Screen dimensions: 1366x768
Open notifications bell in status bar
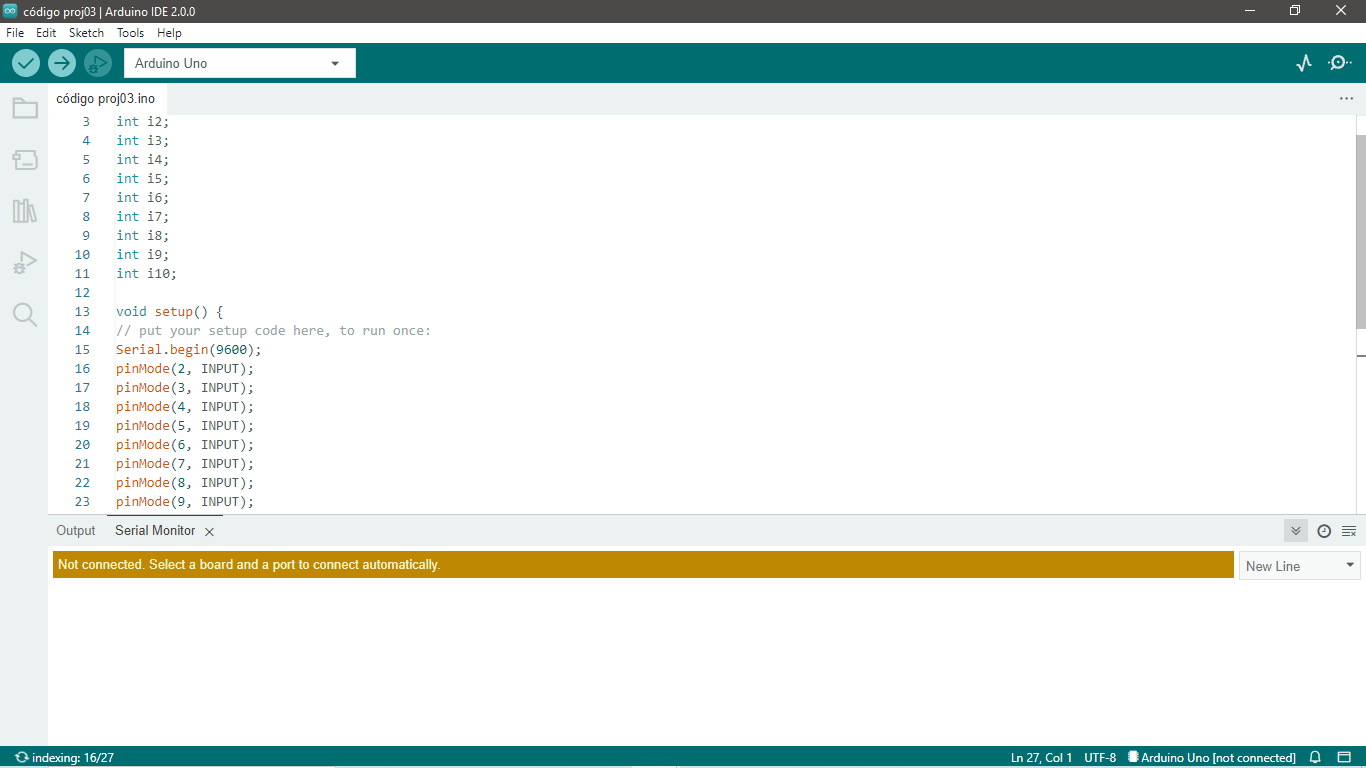1316,757
